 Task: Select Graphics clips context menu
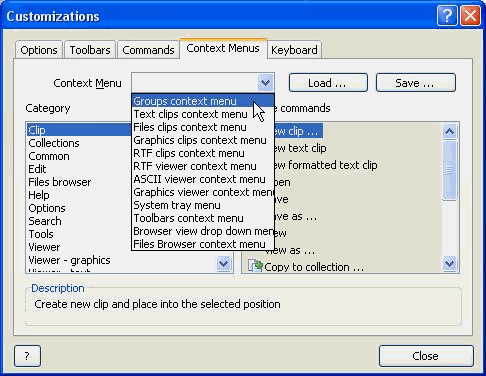(x=203, y=140)
